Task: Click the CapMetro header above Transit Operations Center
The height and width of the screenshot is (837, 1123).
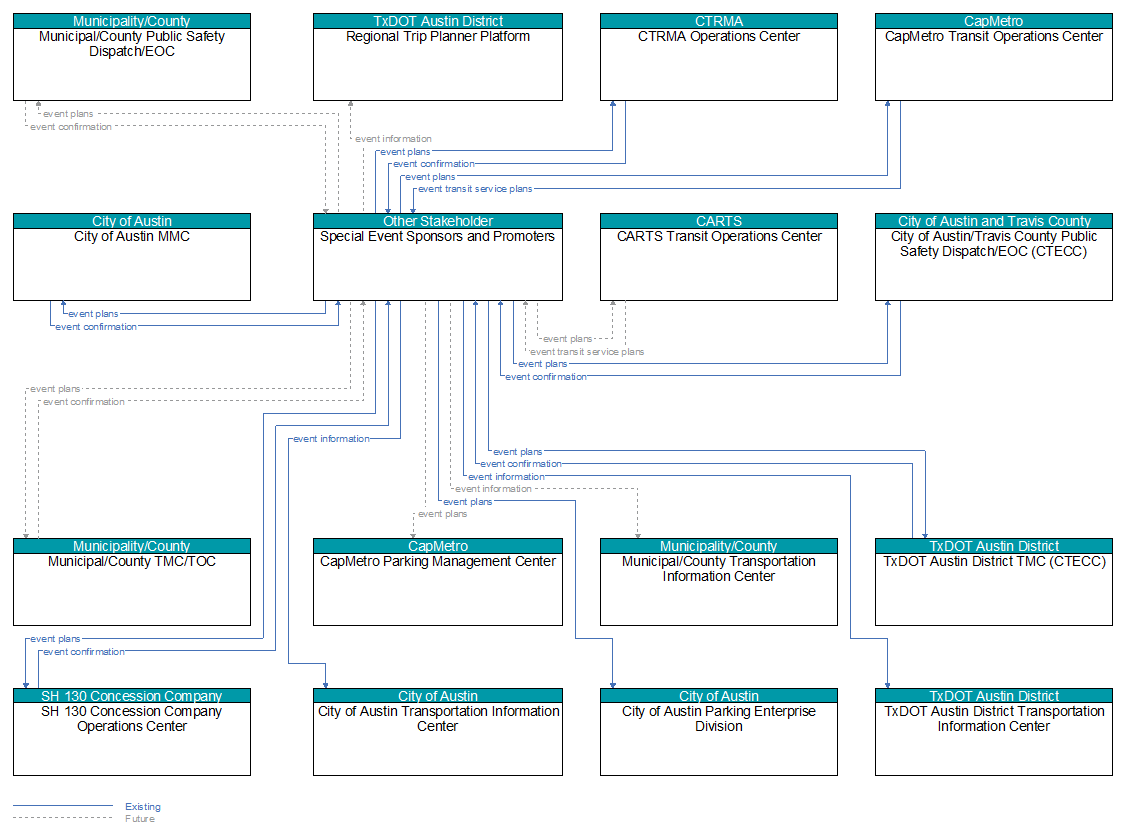Action: [x=993, y=21]
